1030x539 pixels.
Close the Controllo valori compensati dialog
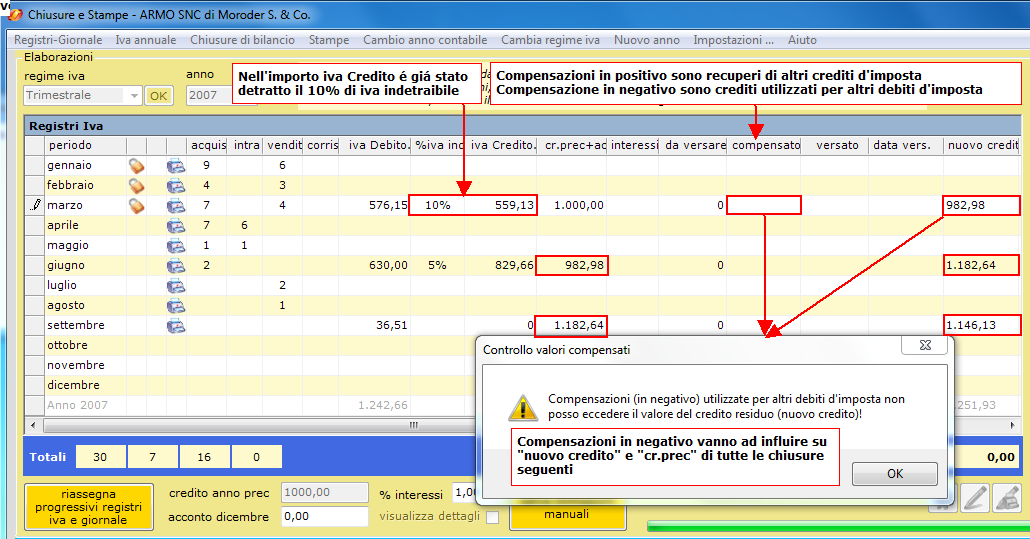(x=924, y=346)
